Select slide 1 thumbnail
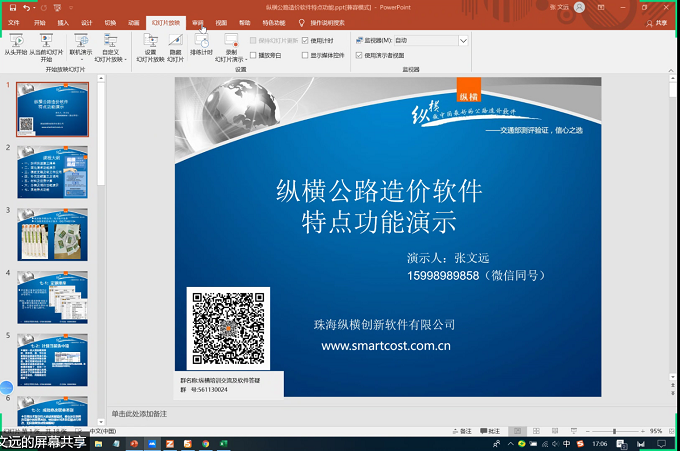 [x=52, y=109]
